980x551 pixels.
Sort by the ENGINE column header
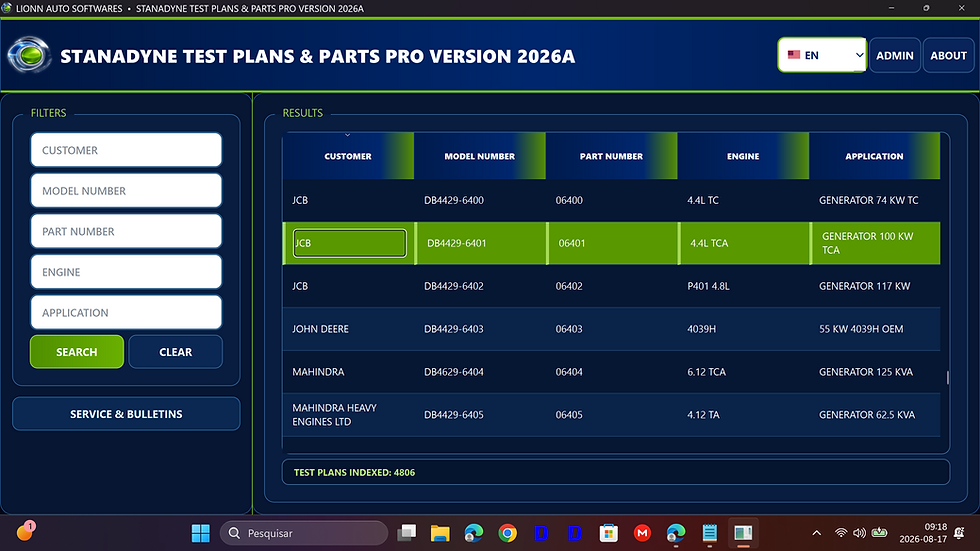(743, 156)
